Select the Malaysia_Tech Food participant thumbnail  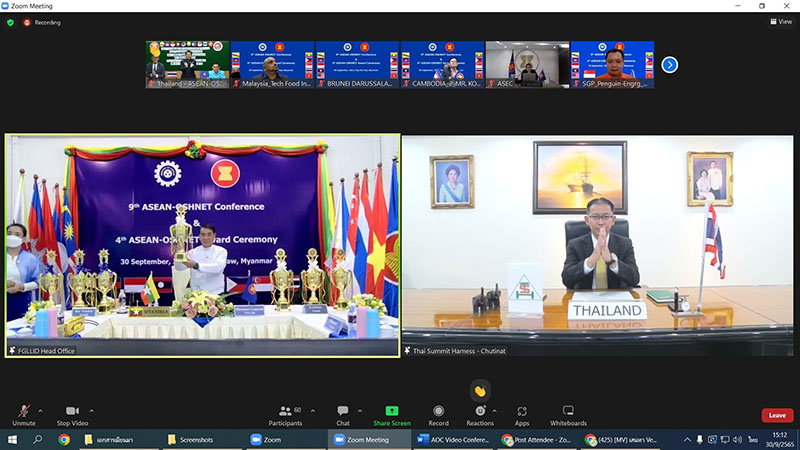[272, 65]
